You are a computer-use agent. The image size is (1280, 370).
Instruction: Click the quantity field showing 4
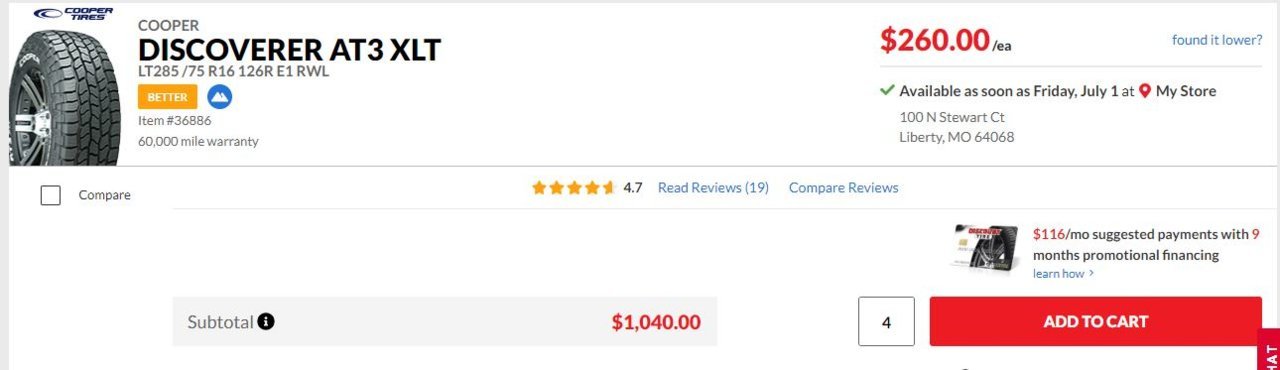click(x=886, y=322)
